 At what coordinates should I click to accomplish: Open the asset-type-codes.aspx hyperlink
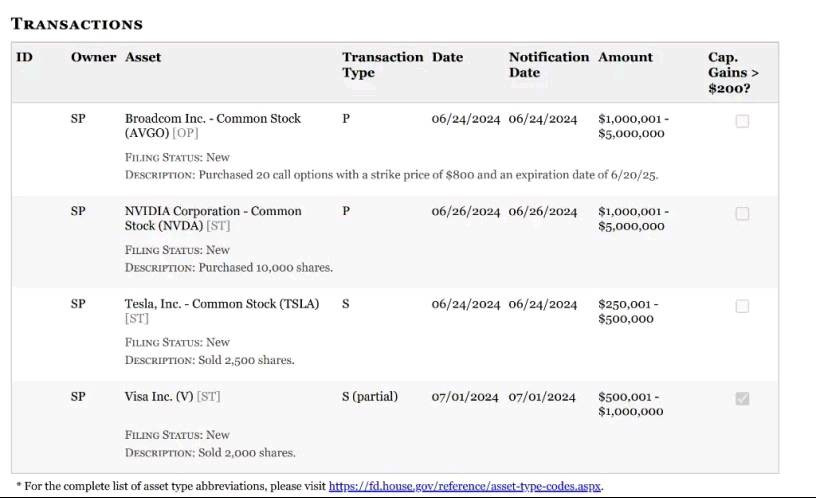(x=465, y=486)
